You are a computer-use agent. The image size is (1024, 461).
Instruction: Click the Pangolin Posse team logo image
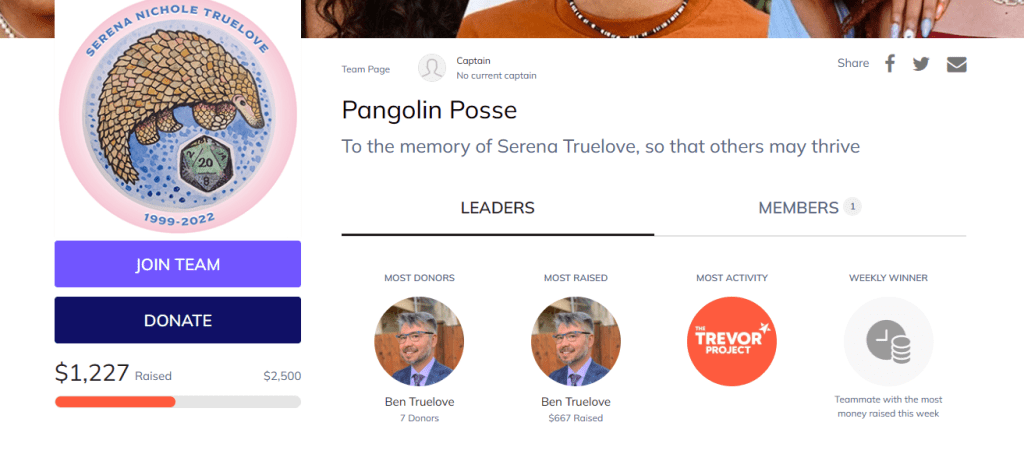tap(178, 116)
